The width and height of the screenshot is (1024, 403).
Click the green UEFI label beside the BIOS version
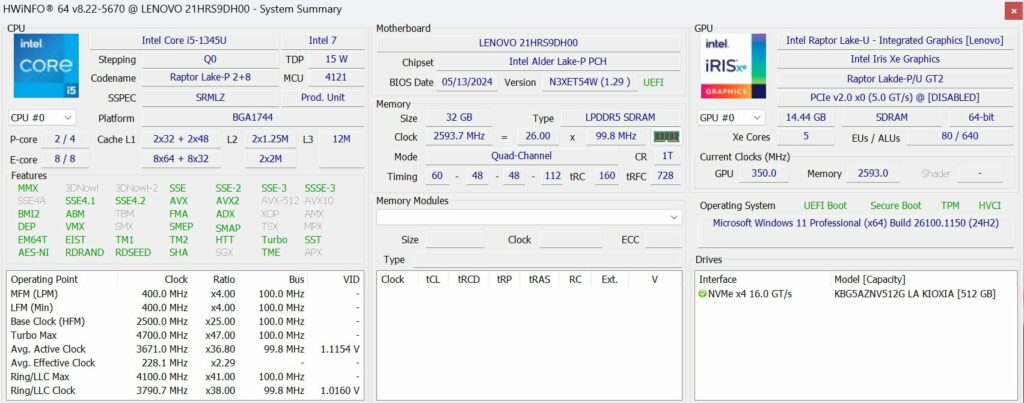click(x=654, y=82)
